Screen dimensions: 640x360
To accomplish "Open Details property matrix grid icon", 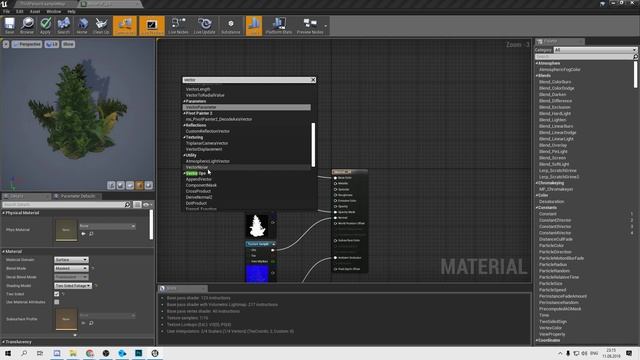I will pyautogui.click(x=137, y=204).
